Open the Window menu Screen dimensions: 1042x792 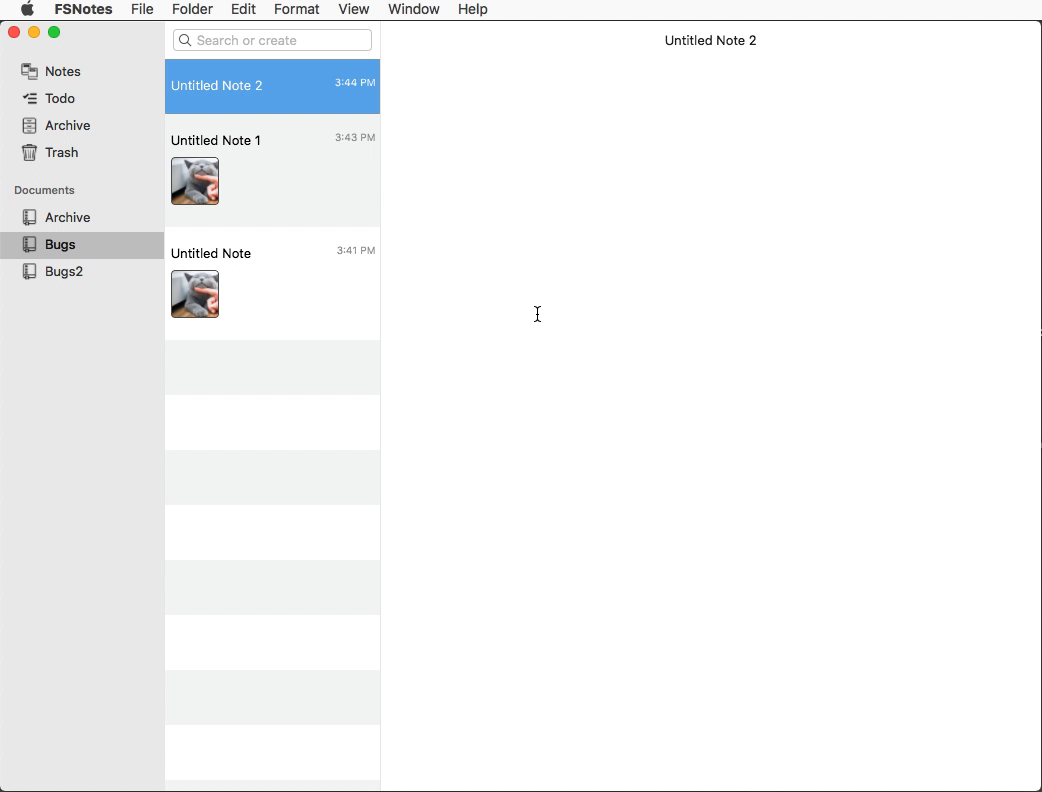pos(413,9)
